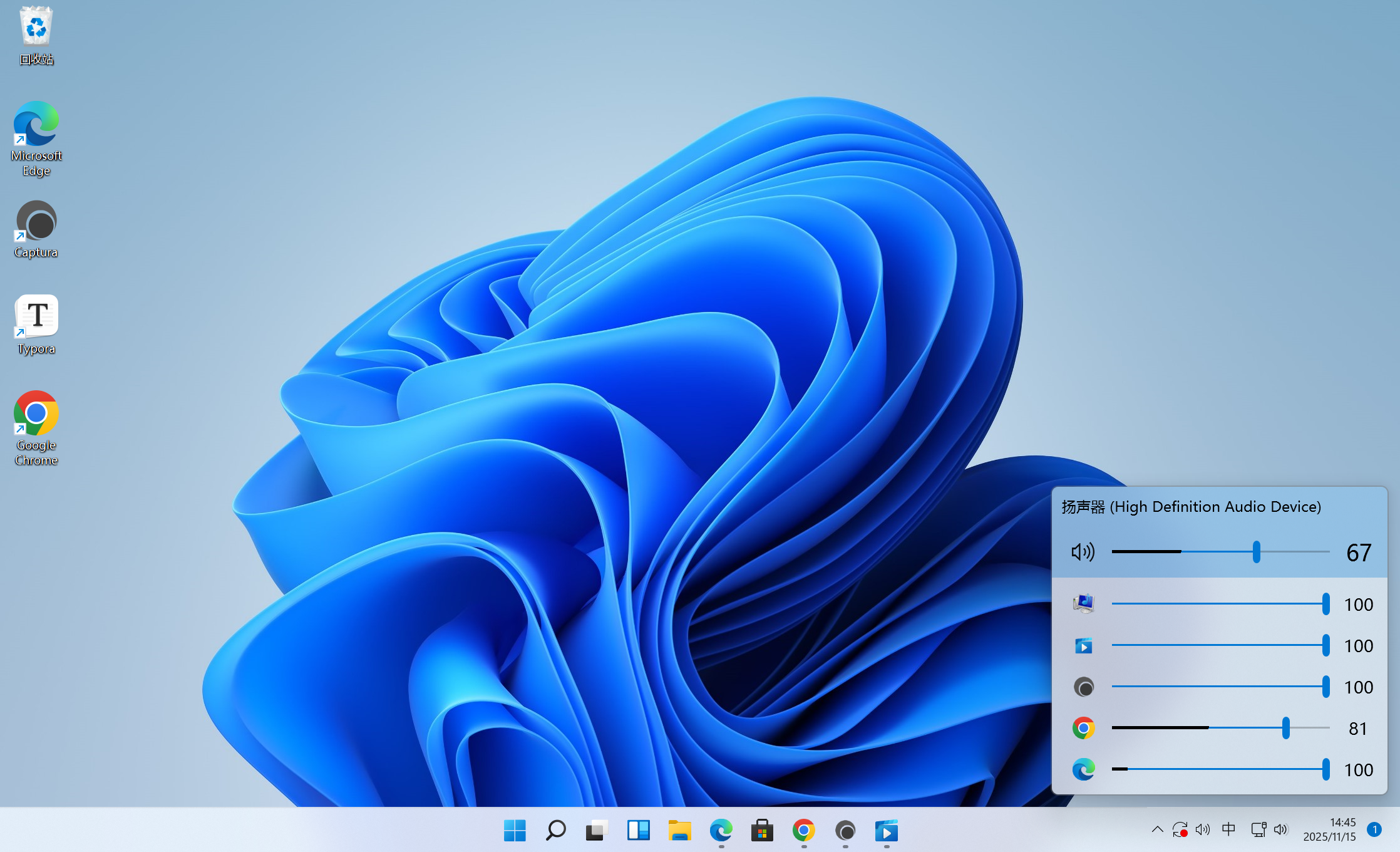Open File Explorer from the taskbar
The image size is (1400, 852).
click(679, 831)
